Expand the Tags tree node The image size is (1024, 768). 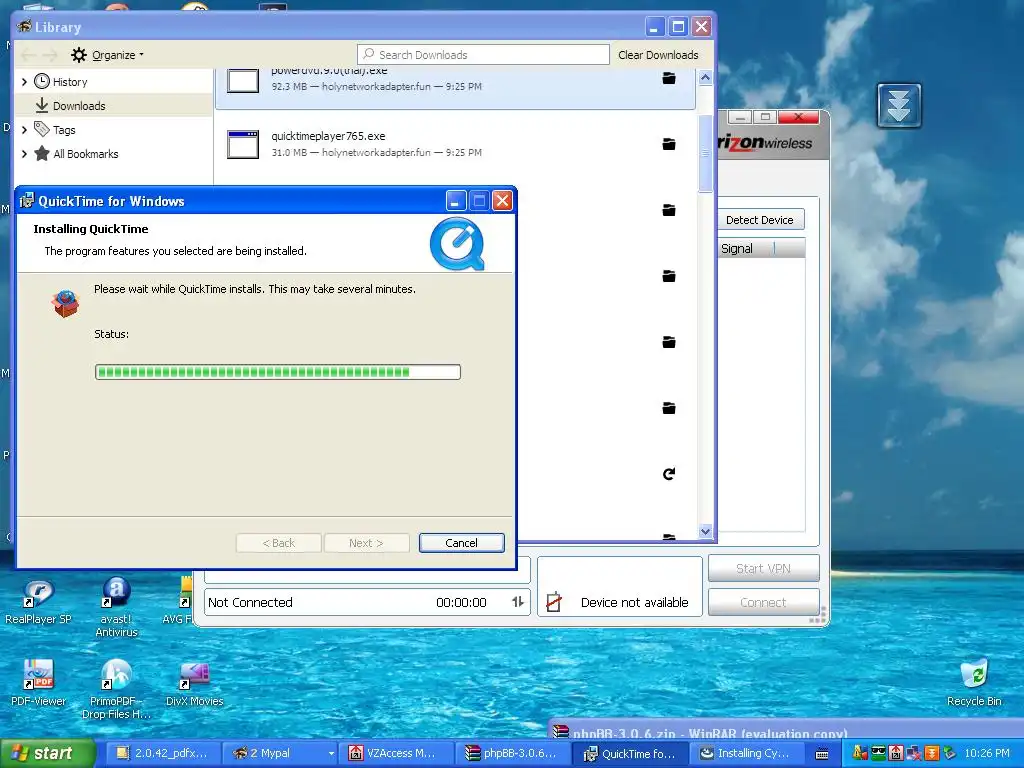(x=24, y=129)
